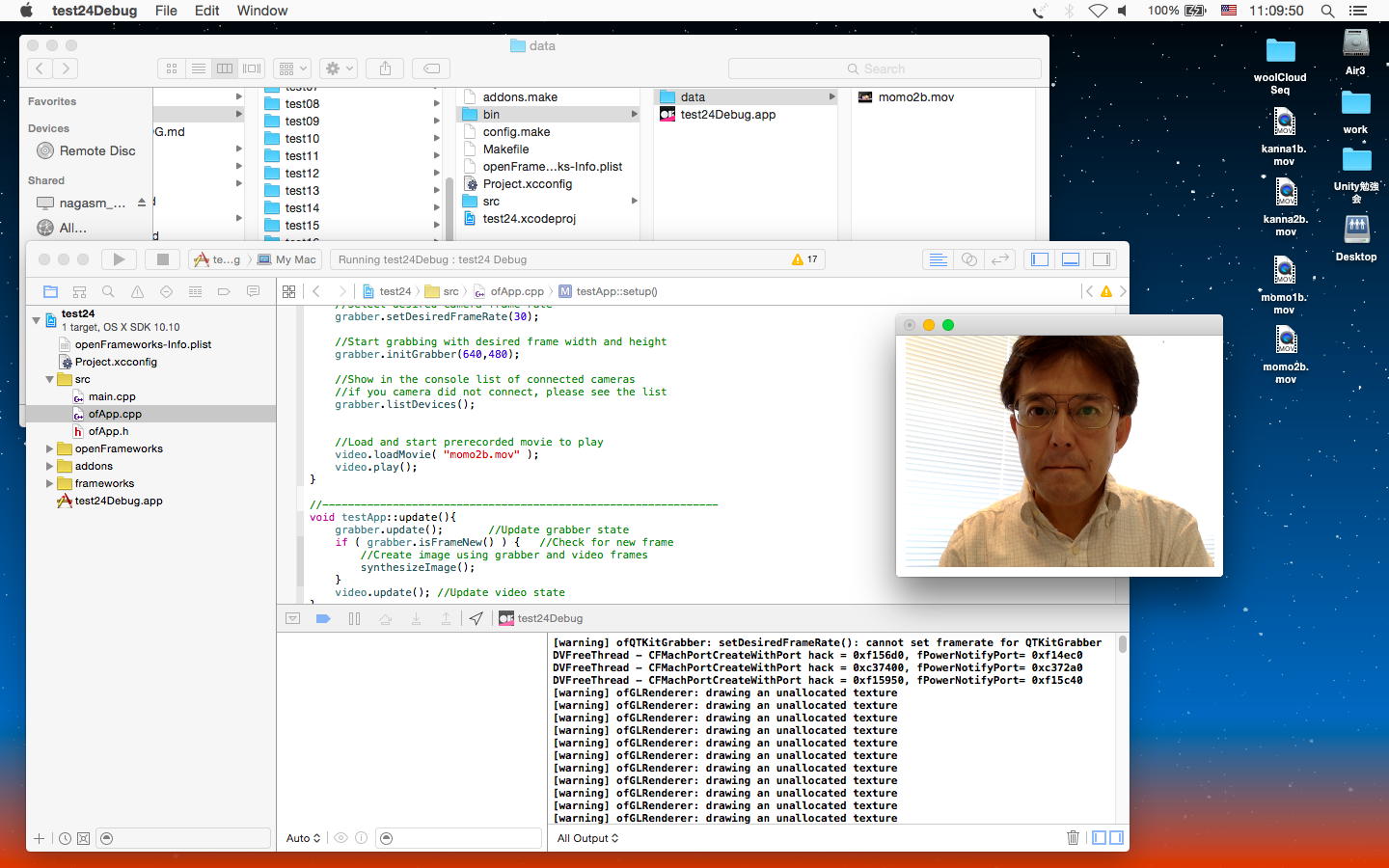Viewport: 1389px width, 868px height.
Task: Click the Finder Share button
Action: tap(385, 68)
